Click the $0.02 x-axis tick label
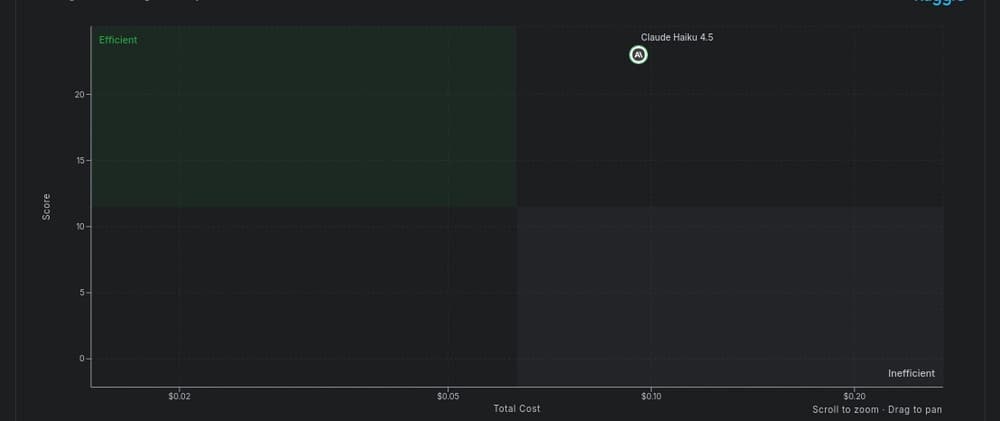The height and width of the screenshot is (421, 1000). point(180,396)
